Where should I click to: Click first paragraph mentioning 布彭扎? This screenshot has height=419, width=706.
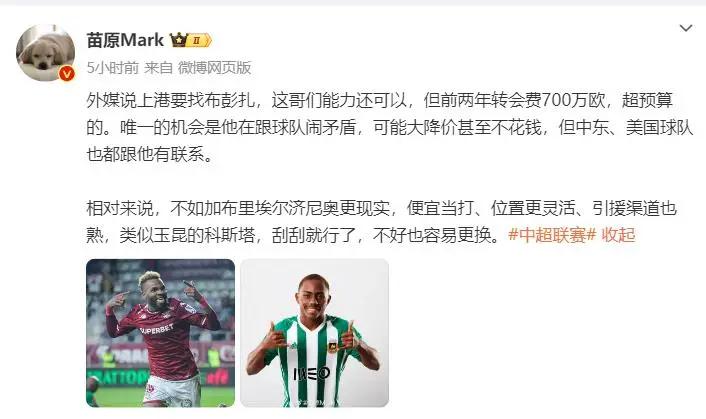click(x=389, y=127)
